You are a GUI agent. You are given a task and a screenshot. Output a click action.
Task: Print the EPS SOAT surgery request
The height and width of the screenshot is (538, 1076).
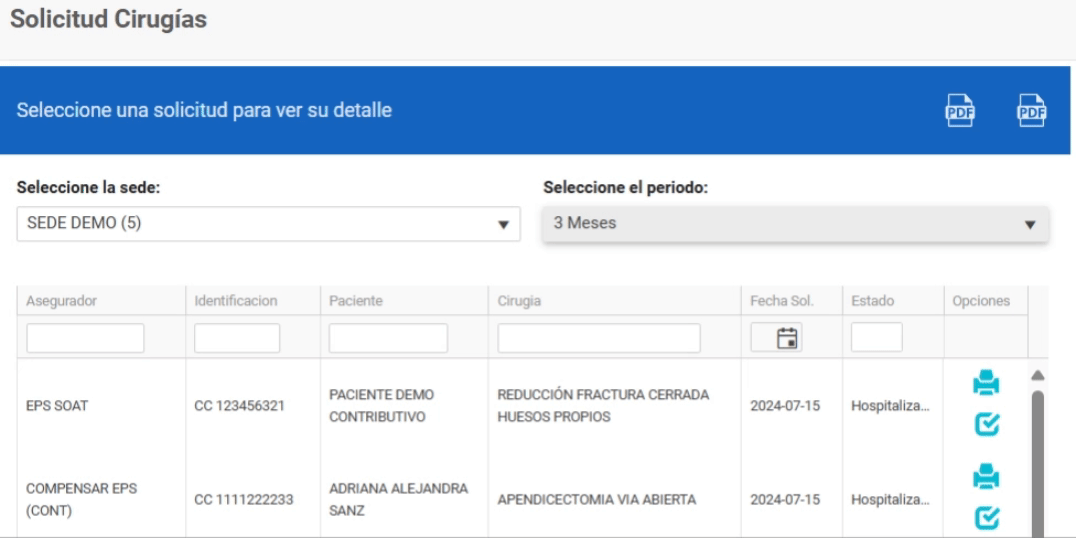coord(985,382)
